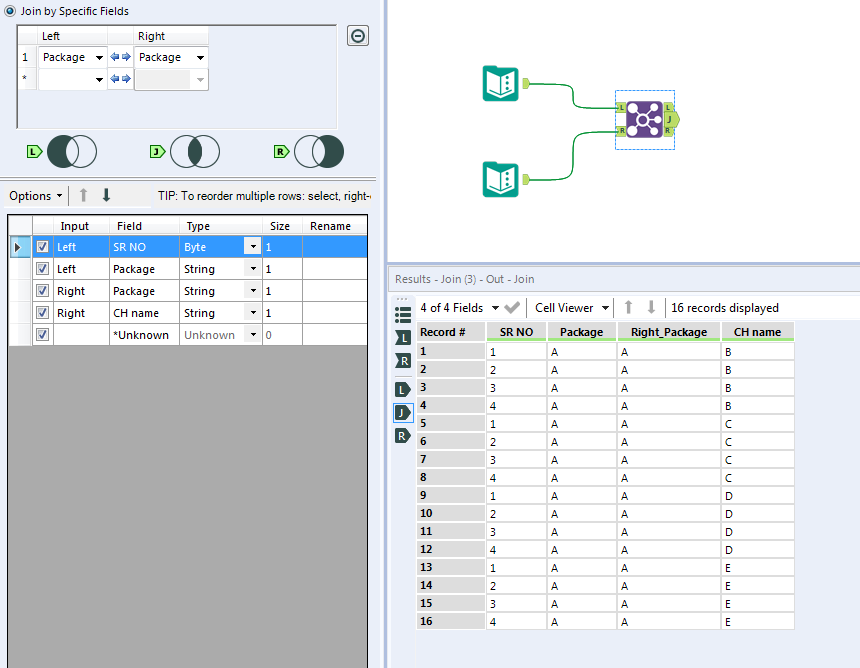Click the upper Input Data tool output anchor
The width and height of the screenshot is (860, 668).
(x=526, y=83)
